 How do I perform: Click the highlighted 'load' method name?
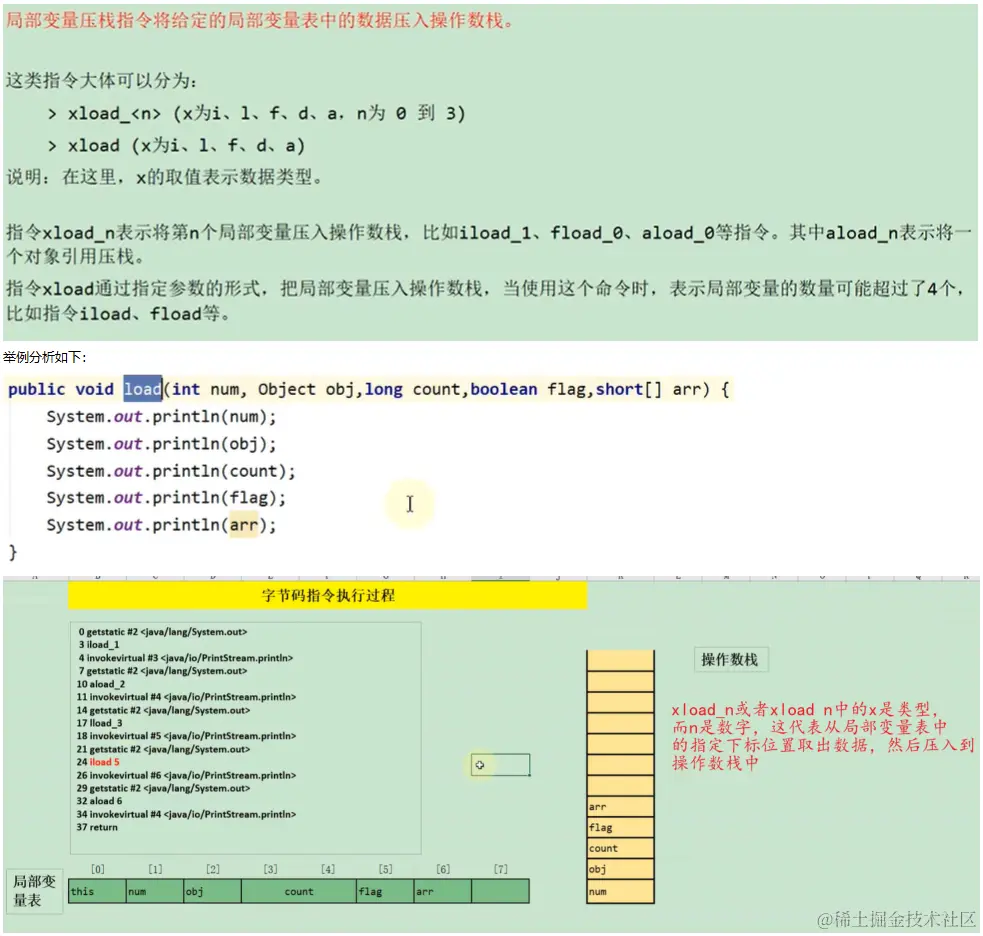coord(143,389)
